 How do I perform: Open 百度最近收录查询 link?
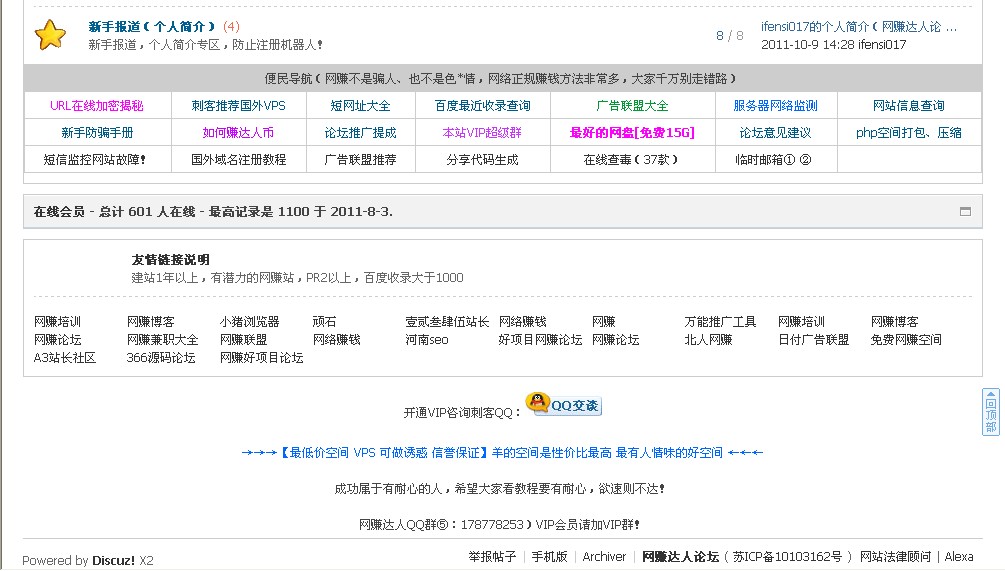(482, 106)
